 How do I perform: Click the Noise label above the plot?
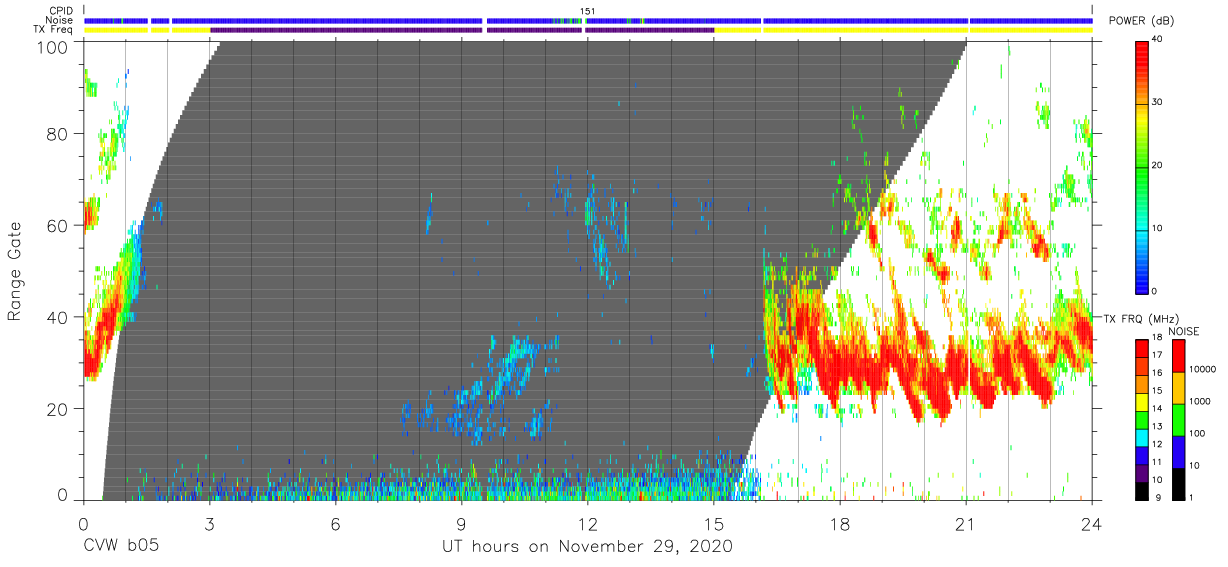[x=61, y=20]
